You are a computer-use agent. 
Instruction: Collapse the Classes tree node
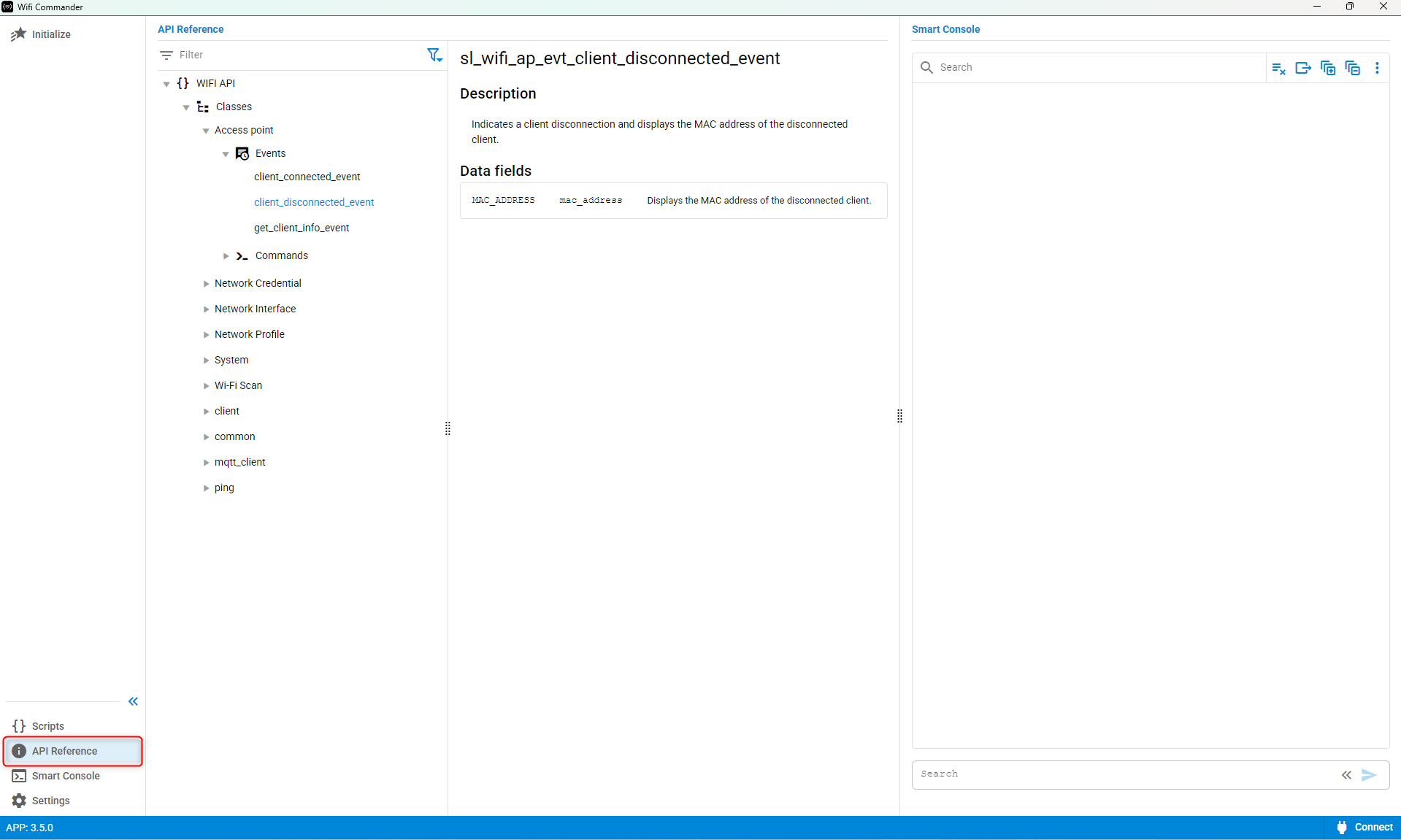pyautogui.click(x=186, y=107)
